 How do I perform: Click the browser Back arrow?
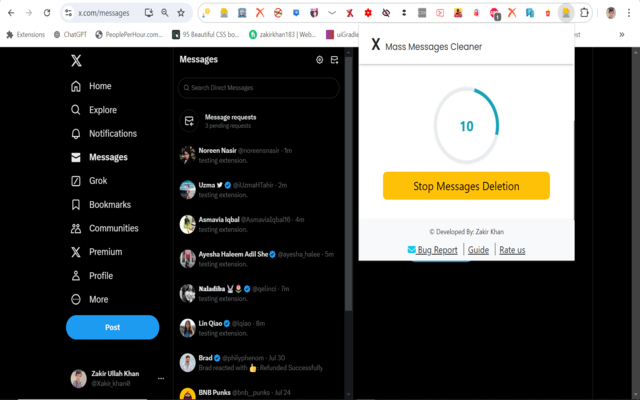click(11, 13)
